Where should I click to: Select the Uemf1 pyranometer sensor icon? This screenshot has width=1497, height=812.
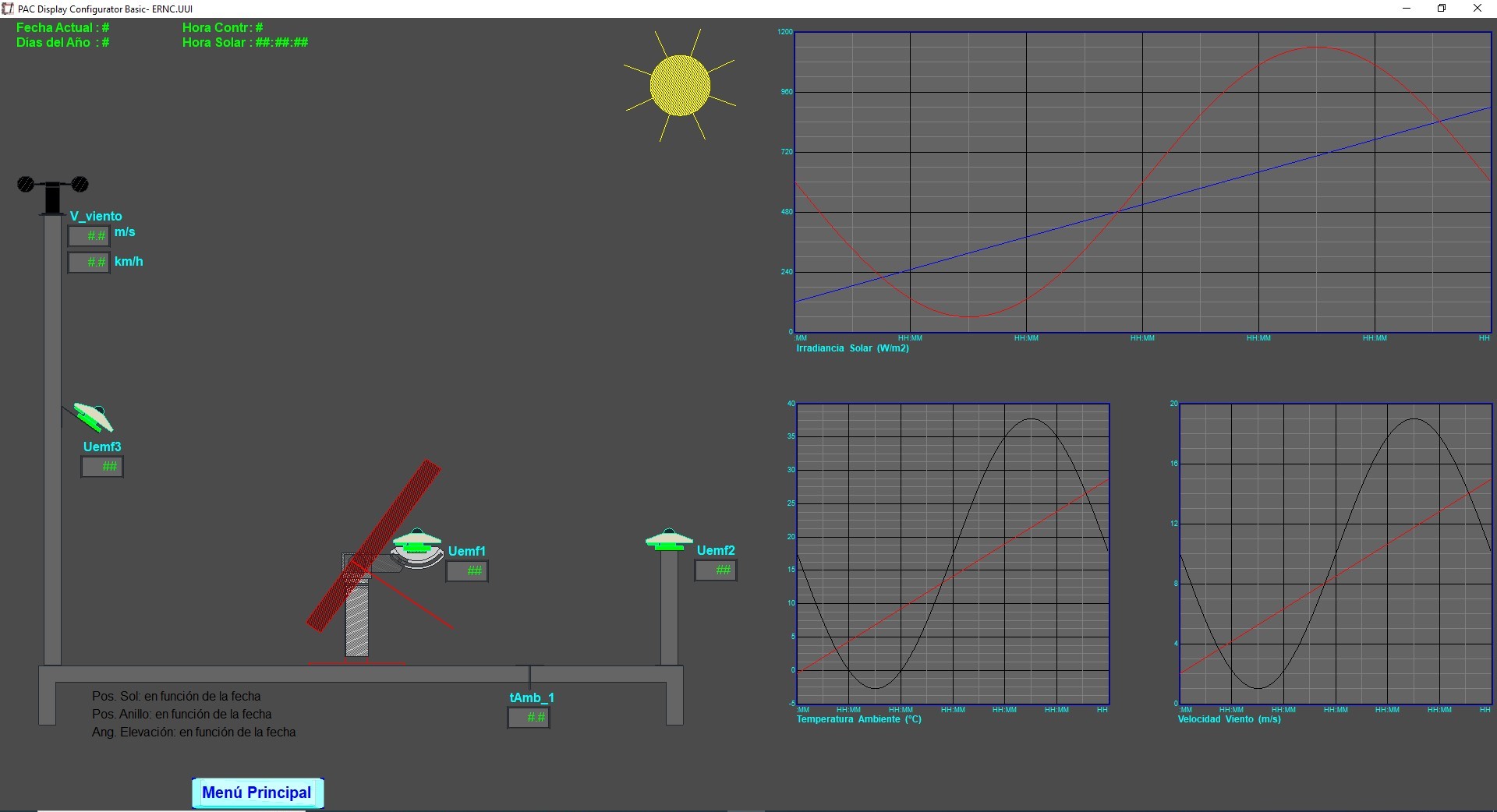pyautogui.click(x=417, y=548)
